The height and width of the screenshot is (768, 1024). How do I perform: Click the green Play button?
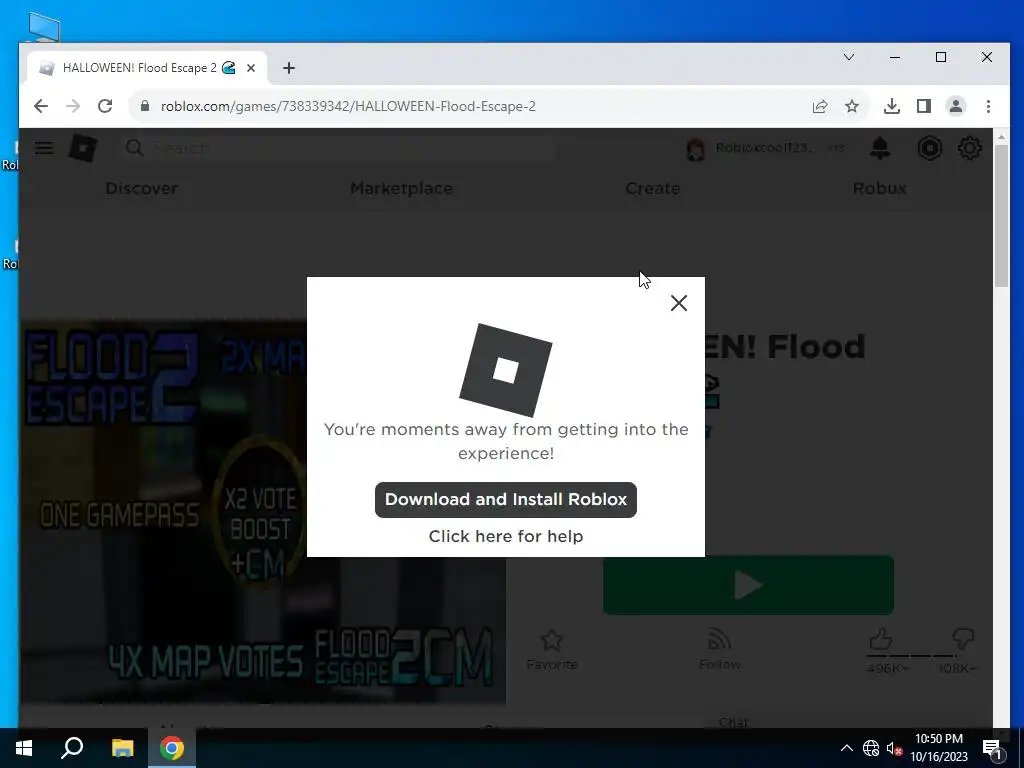(748, 585)
